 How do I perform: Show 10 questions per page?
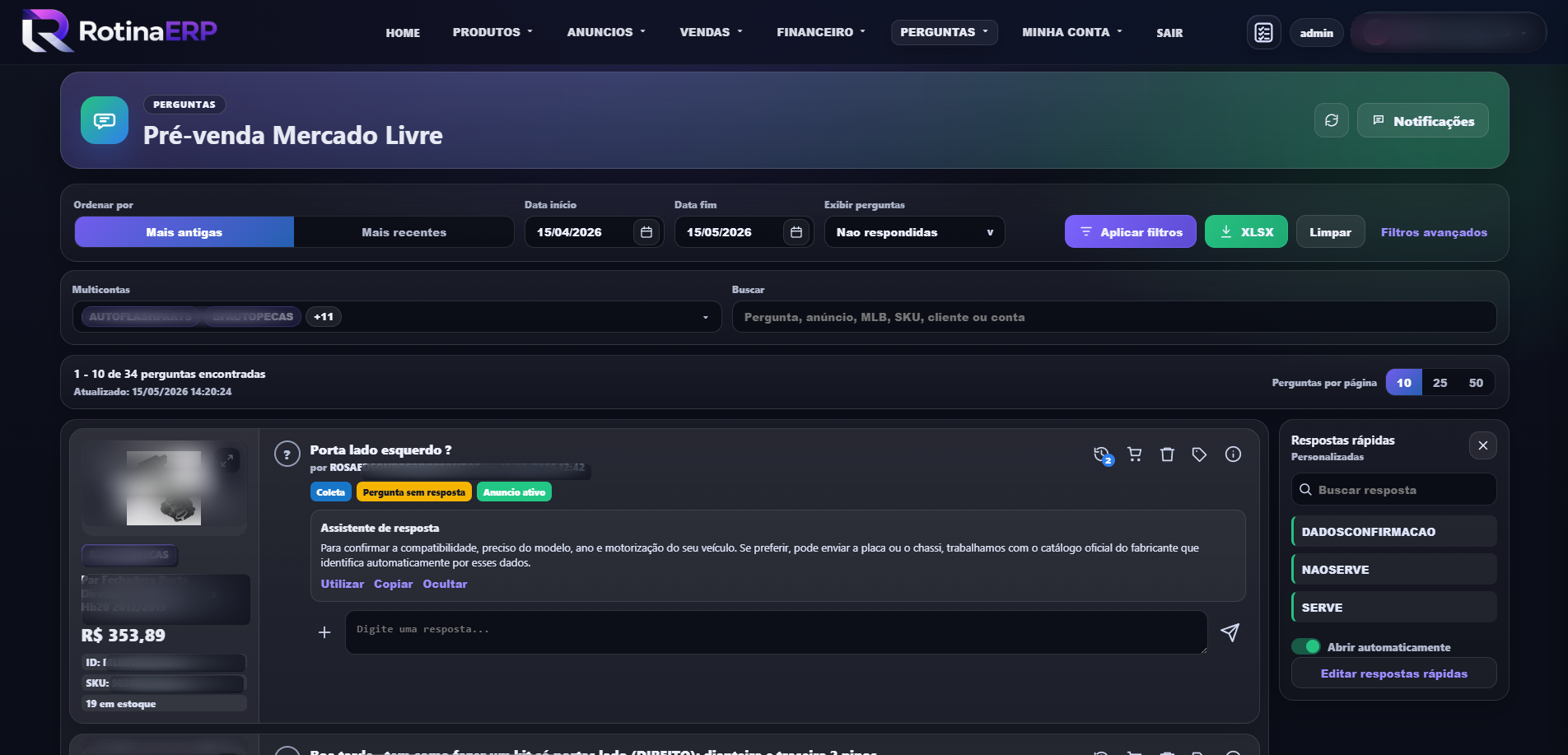[1404, 383]
